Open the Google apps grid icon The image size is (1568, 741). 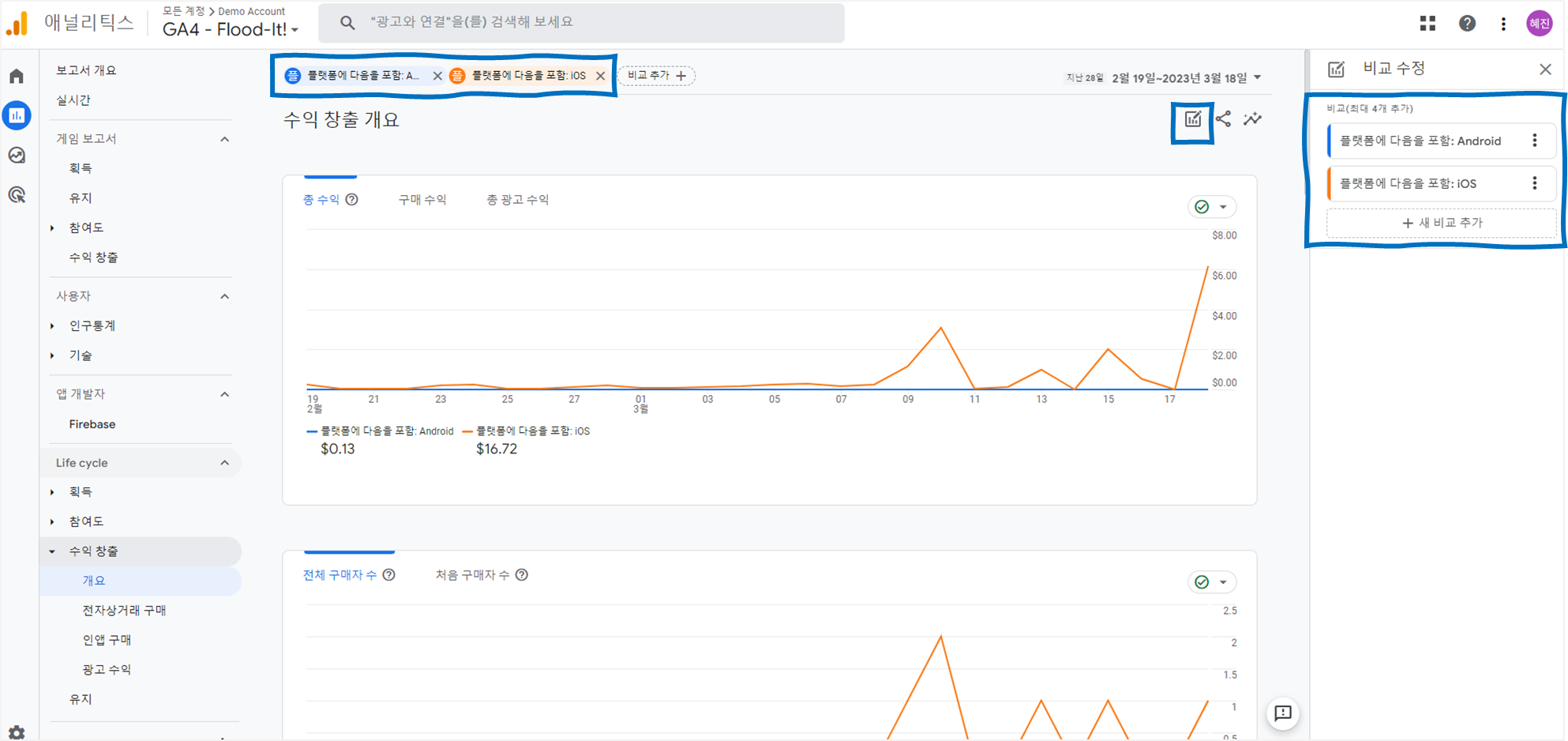1427,24
